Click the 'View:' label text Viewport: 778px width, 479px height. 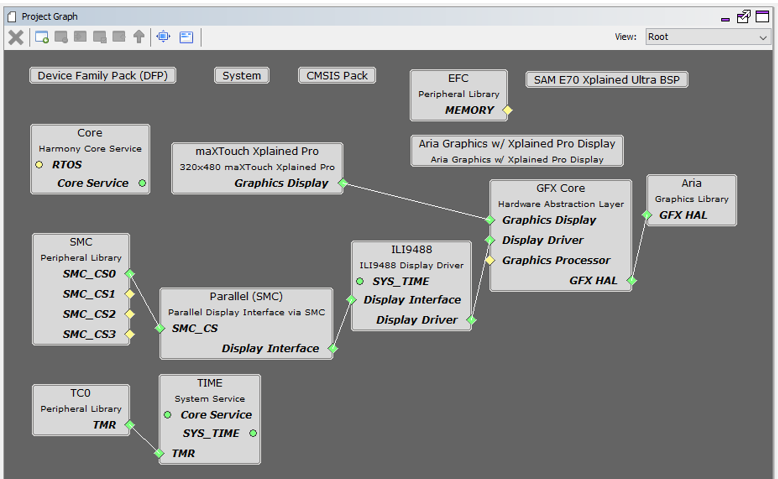pyautogui.click(x=626, y=37)
